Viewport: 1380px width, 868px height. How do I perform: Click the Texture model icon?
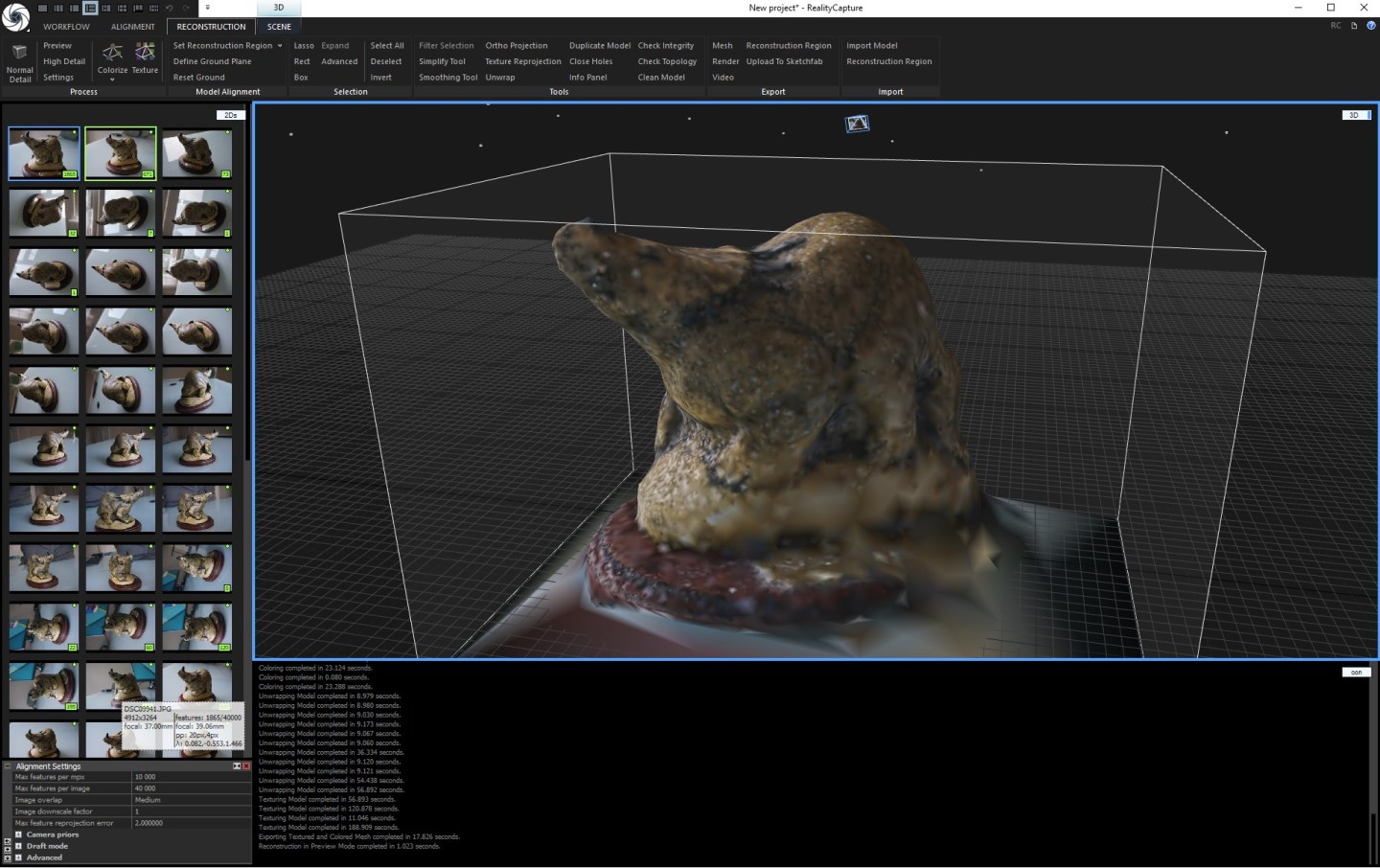(145, 52)
